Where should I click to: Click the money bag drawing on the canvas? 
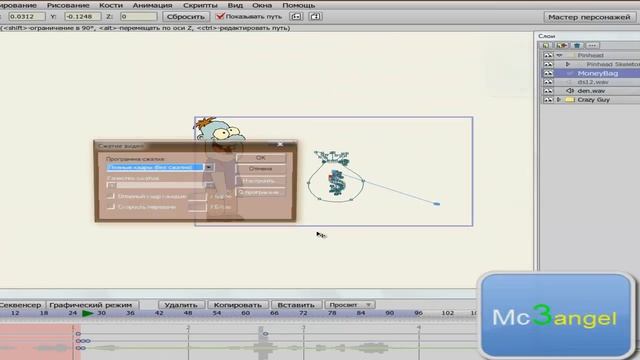click(x=336, y=178)
